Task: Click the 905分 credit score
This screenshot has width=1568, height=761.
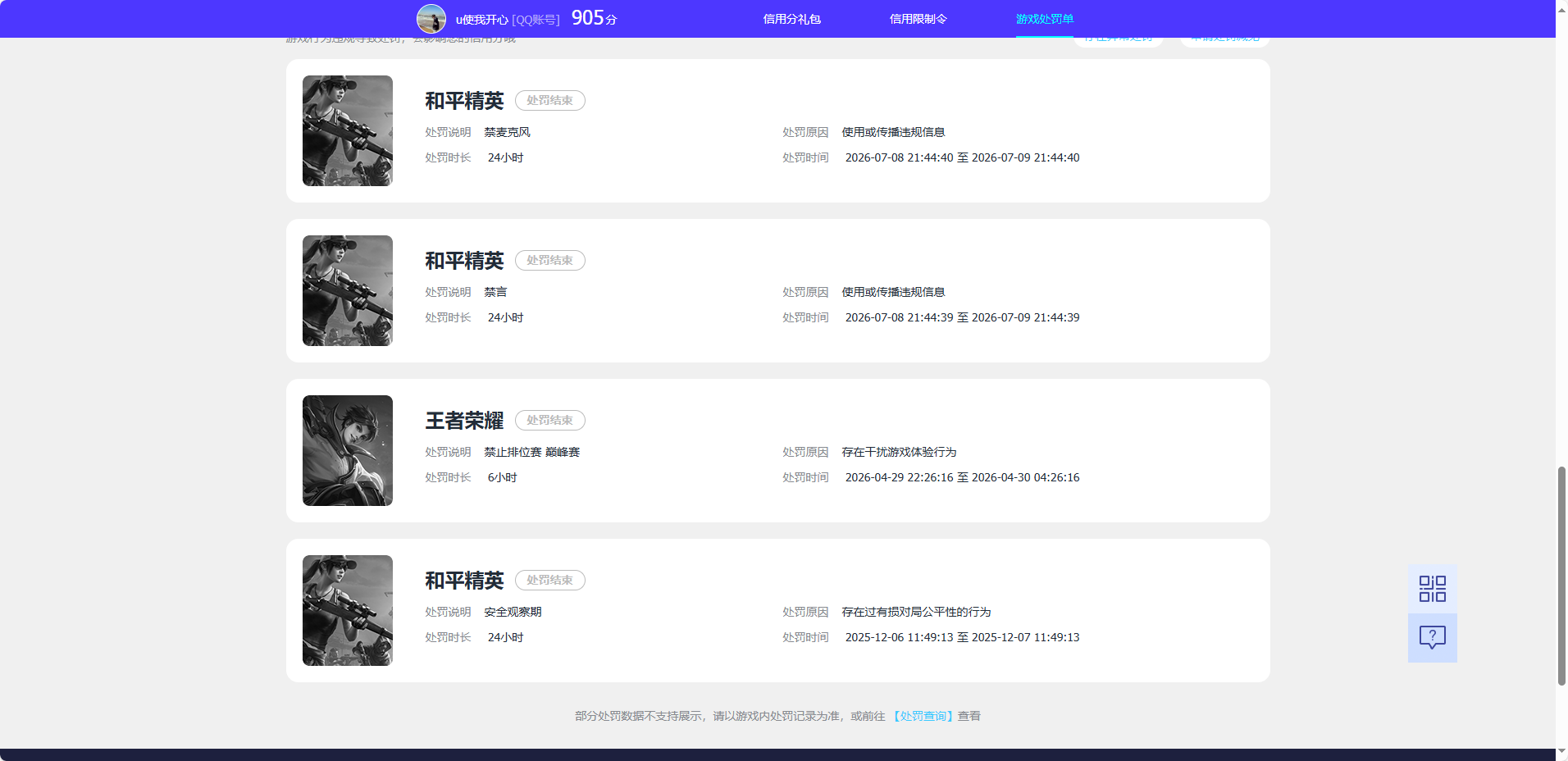Action: click(594, 18)
